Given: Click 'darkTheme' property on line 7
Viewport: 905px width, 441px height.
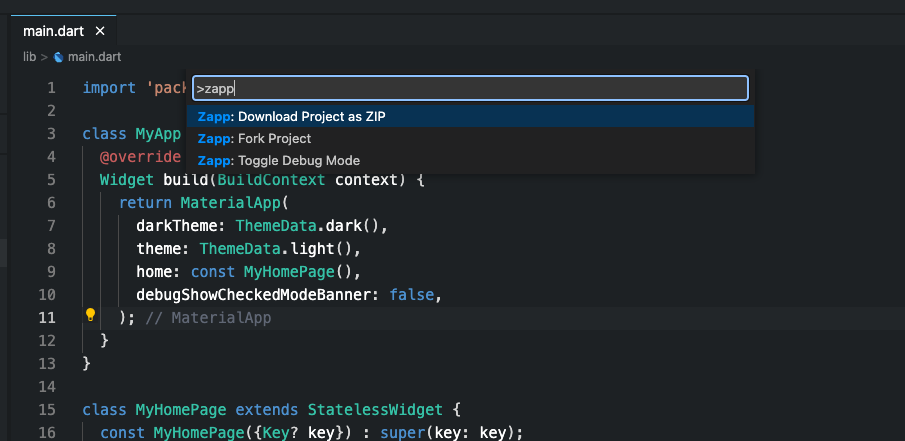Looking at the screenshot, I should tap(176, 225).
